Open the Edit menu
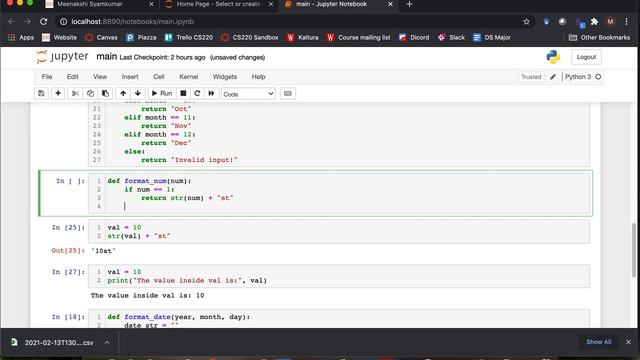This screenshot has height=360, width=640. (x=73, y=77)
